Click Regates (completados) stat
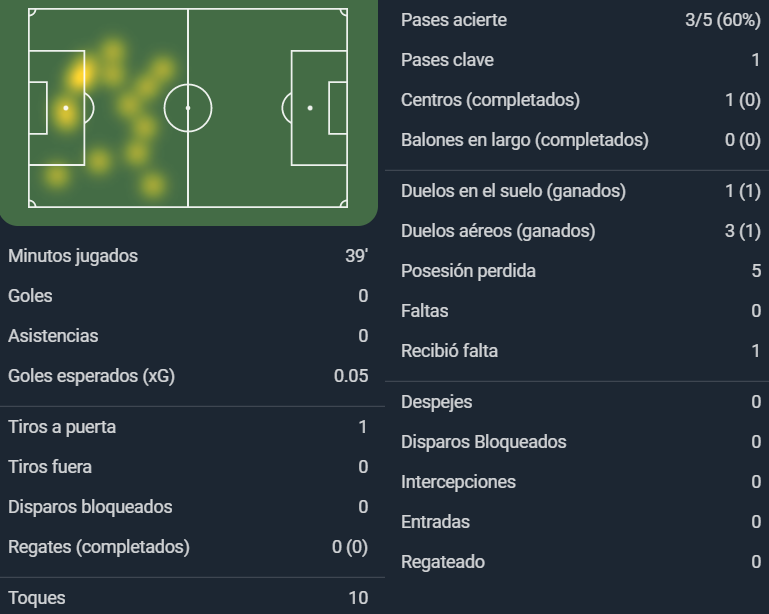Image resolution: width=769 pixels, height=614 pixels. (x=188, y=547)
